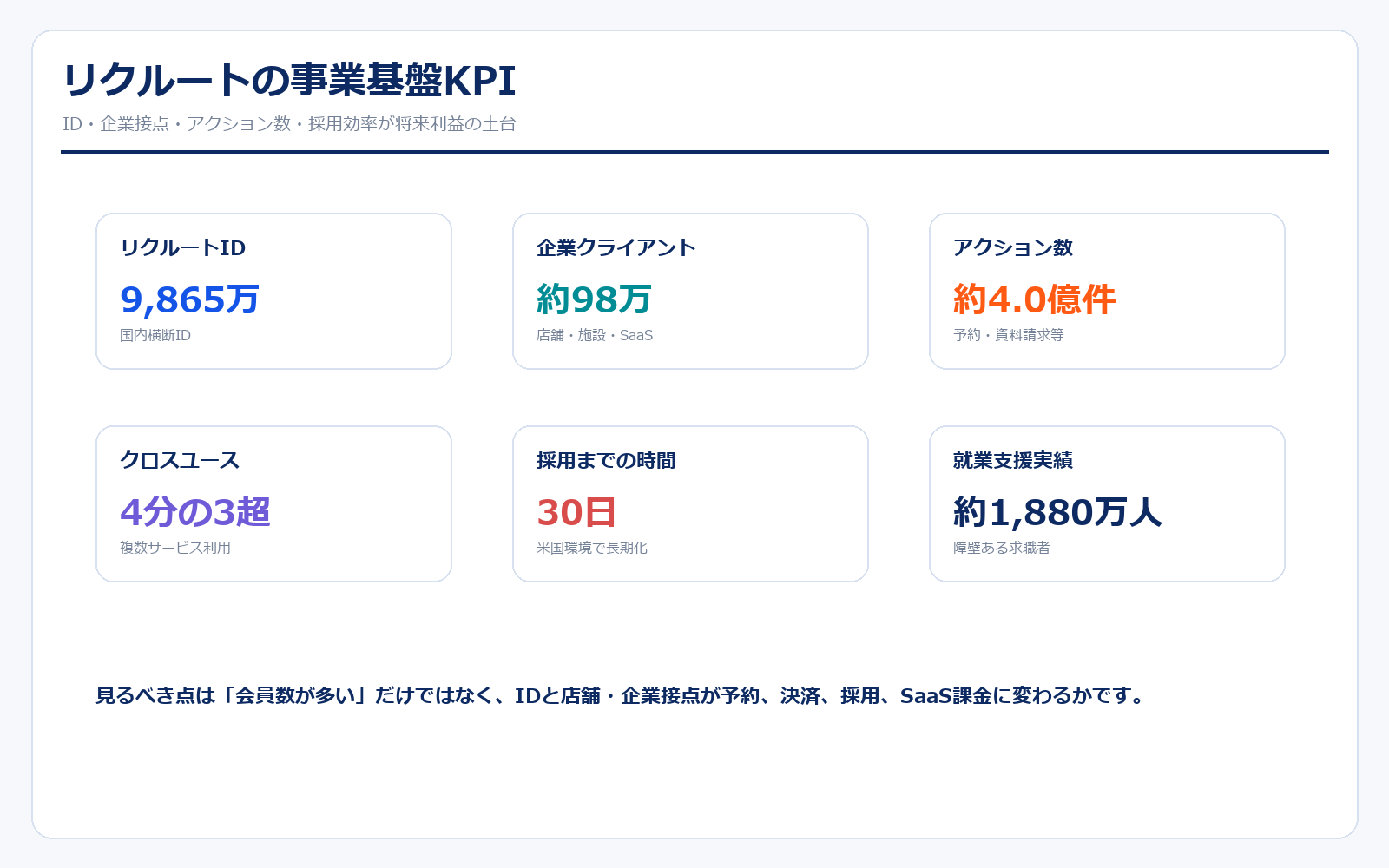
Task: Click the 4分の3超 value
Action: [x=195, y=512]
